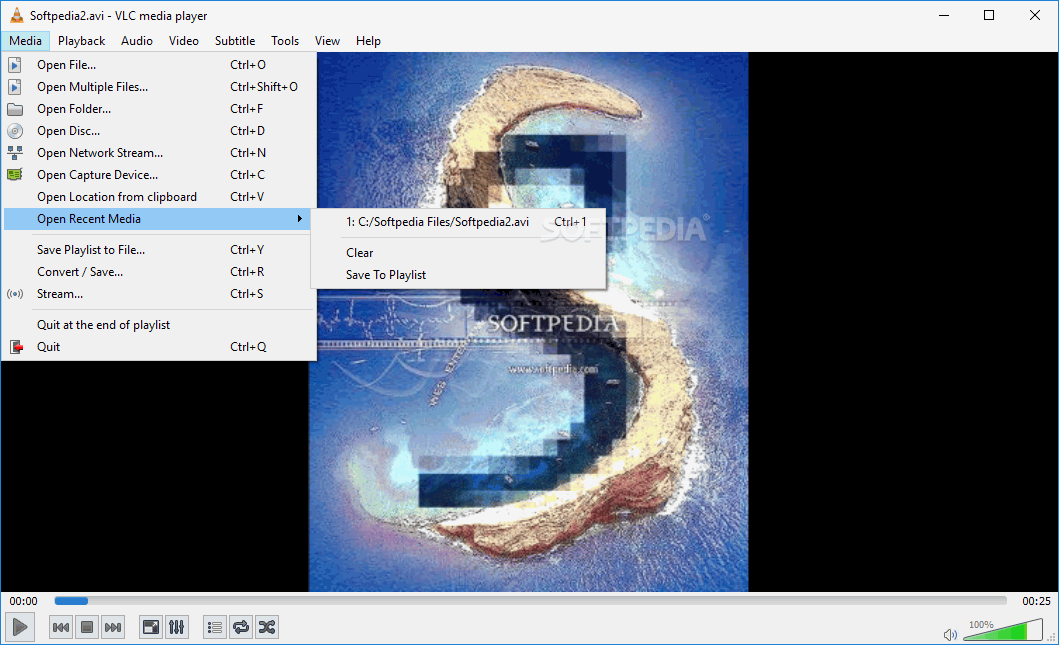This screenshot has width=1059, height=645.
Task: Choose Open Network Stream...
Action: 159,153
